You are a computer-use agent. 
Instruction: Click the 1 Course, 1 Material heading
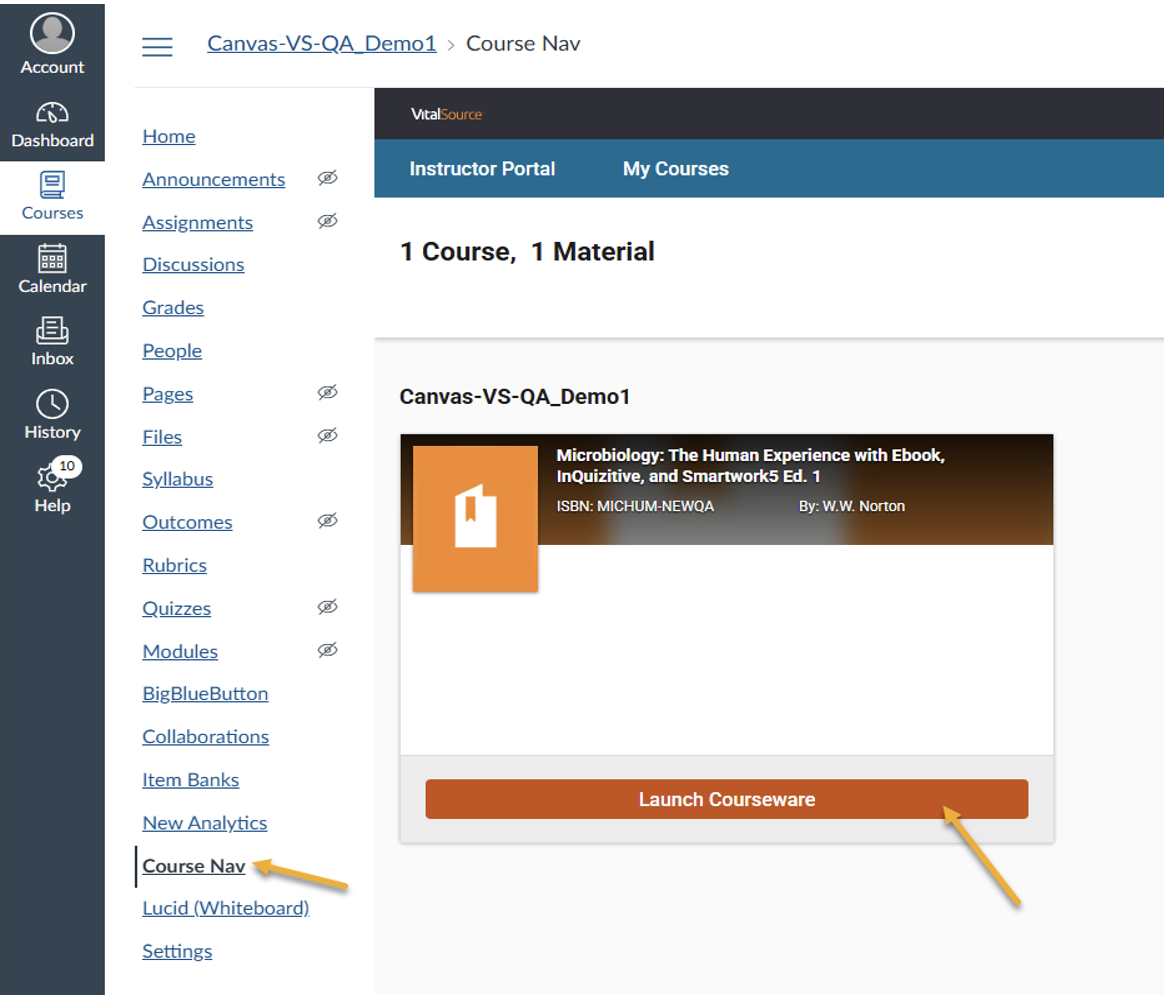point(527,252)
